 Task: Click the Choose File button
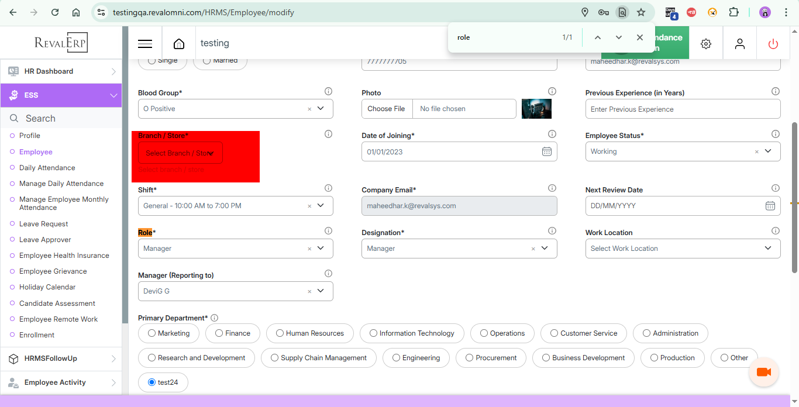click(386, 109)
